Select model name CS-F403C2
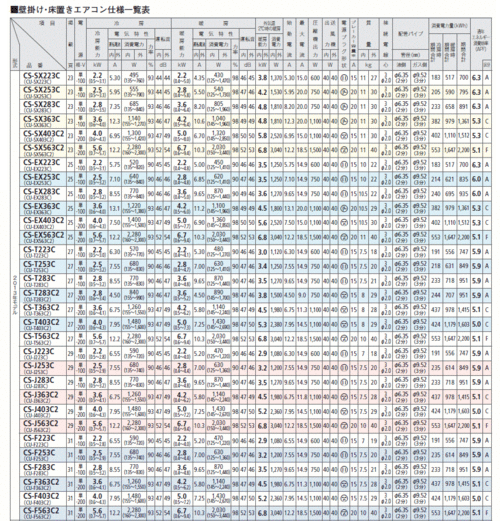Screen dimensions: 500x521 tap(41, 496)
